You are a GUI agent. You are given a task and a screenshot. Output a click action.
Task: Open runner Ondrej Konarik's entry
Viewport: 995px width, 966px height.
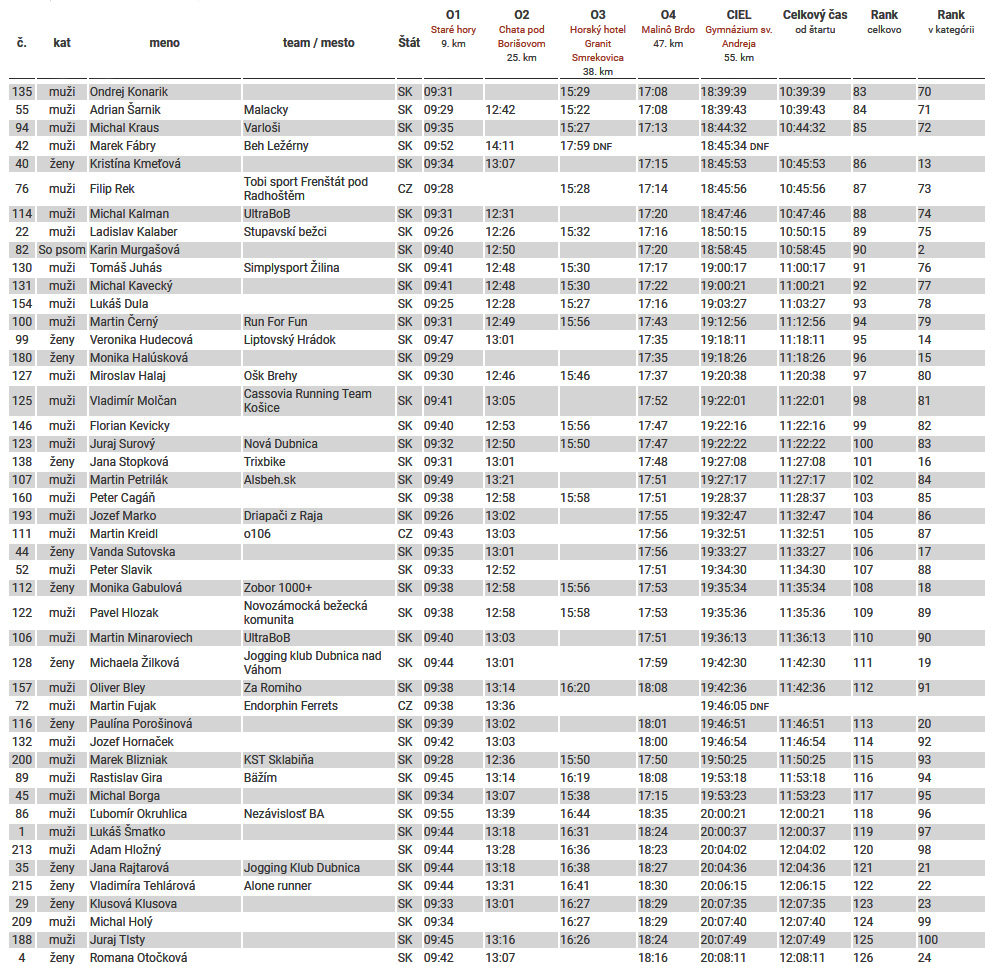[x=128, y=92]
